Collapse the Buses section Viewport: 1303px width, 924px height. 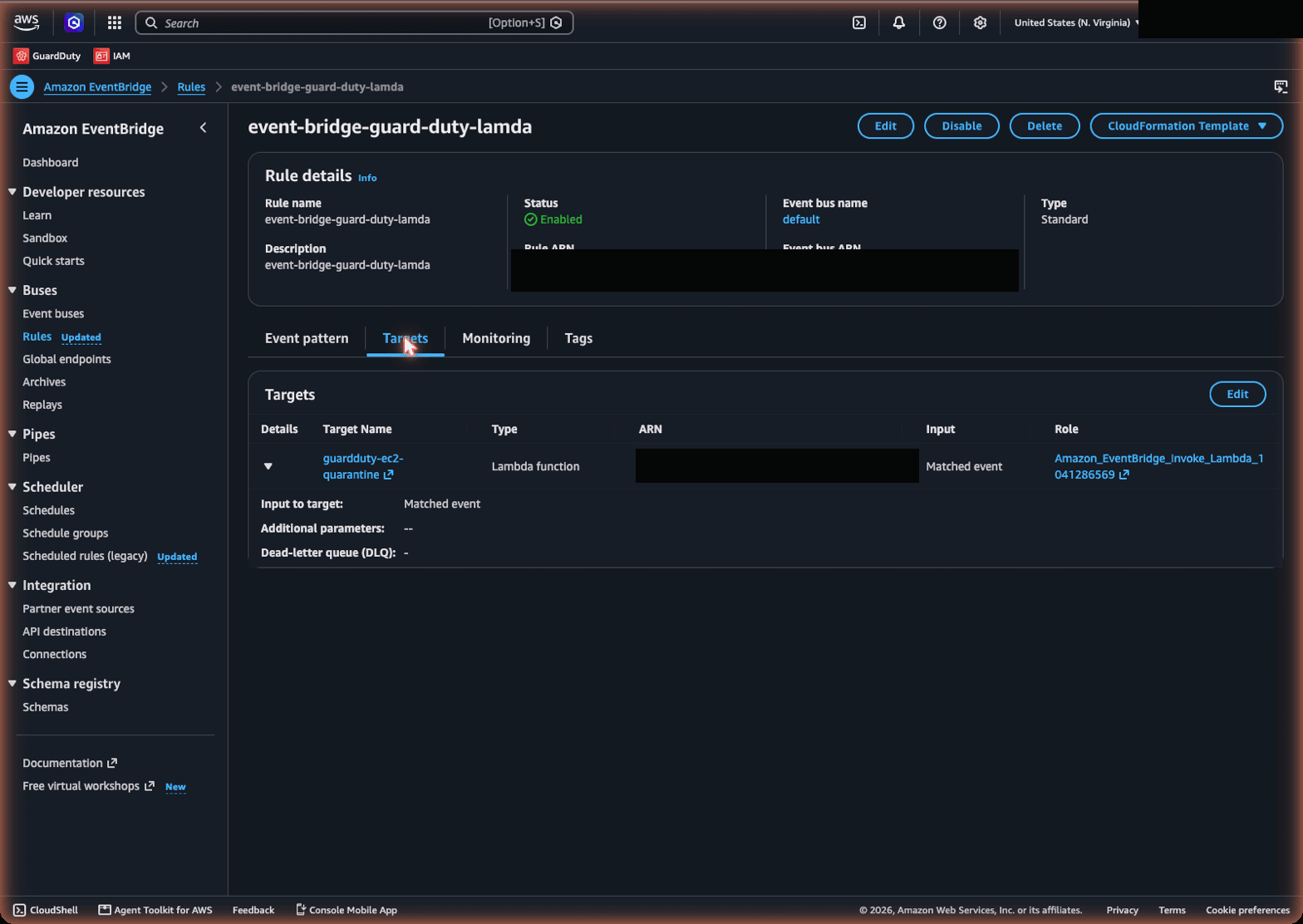[x=12, y=290]
